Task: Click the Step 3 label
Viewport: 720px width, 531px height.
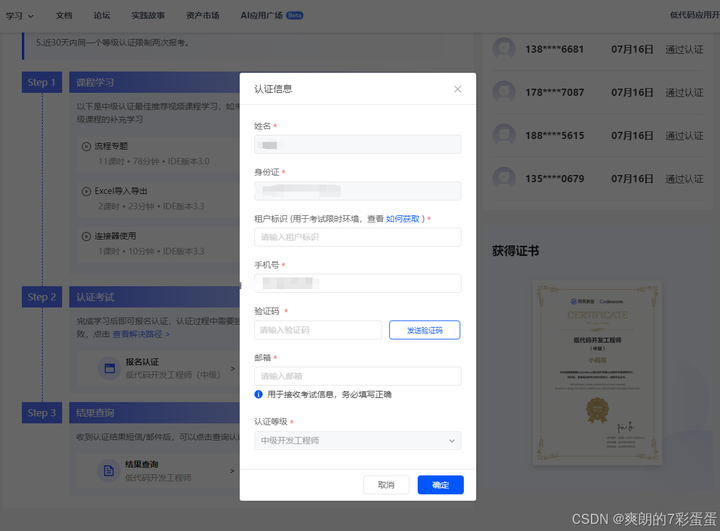Action: pyautogui.click(x=42, y=412)
